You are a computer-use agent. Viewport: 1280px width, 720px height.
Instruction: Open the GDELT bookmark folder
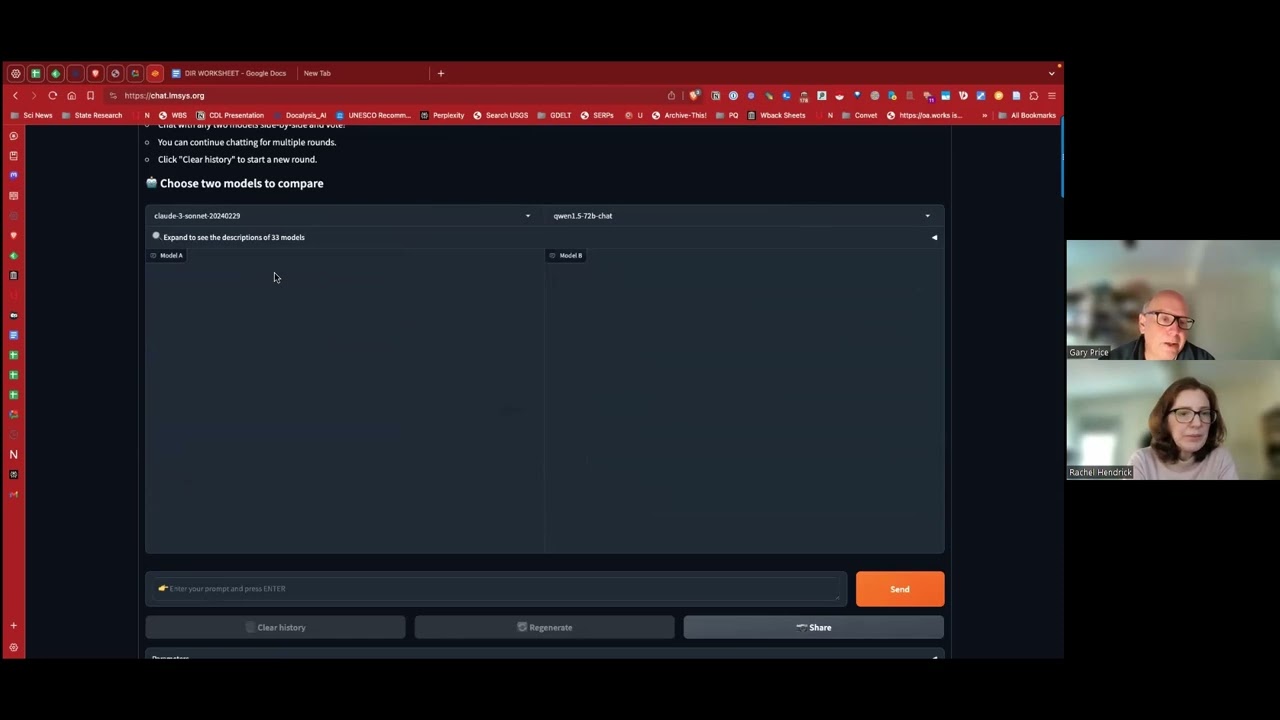point(554,115)
